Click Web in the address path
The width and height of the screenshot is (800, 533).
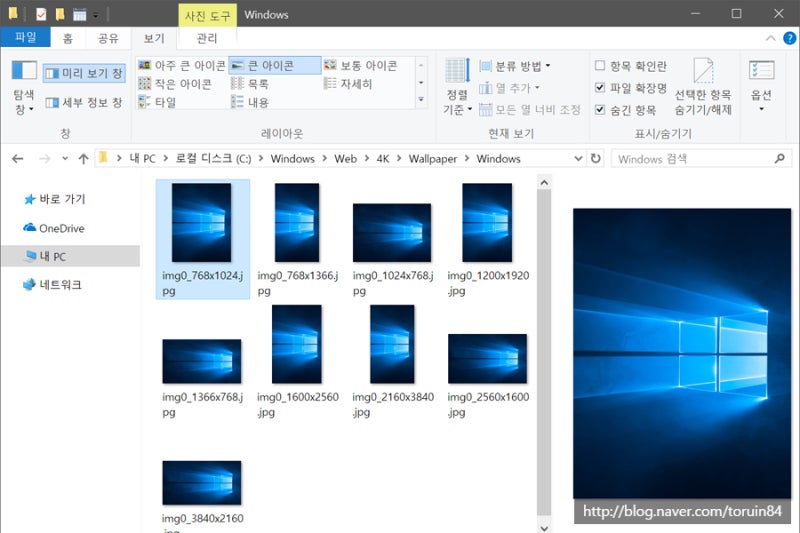[345, 159]
